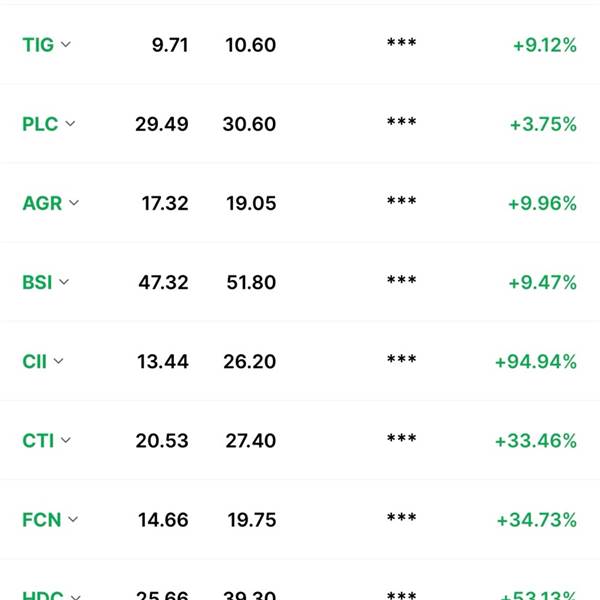This screenshot has height=600, width=600.
Task: Open the FCN ticker symbol
Action: [41, 520]
